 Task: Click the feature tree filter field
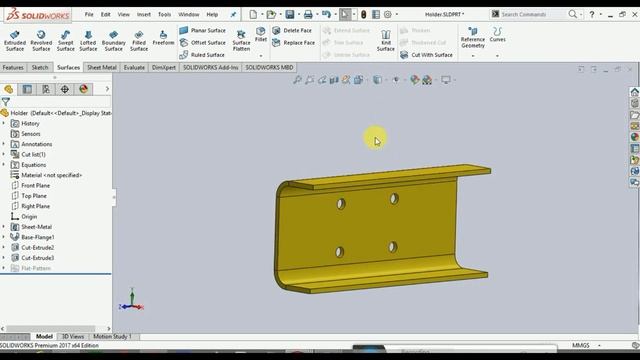[60, 101]
